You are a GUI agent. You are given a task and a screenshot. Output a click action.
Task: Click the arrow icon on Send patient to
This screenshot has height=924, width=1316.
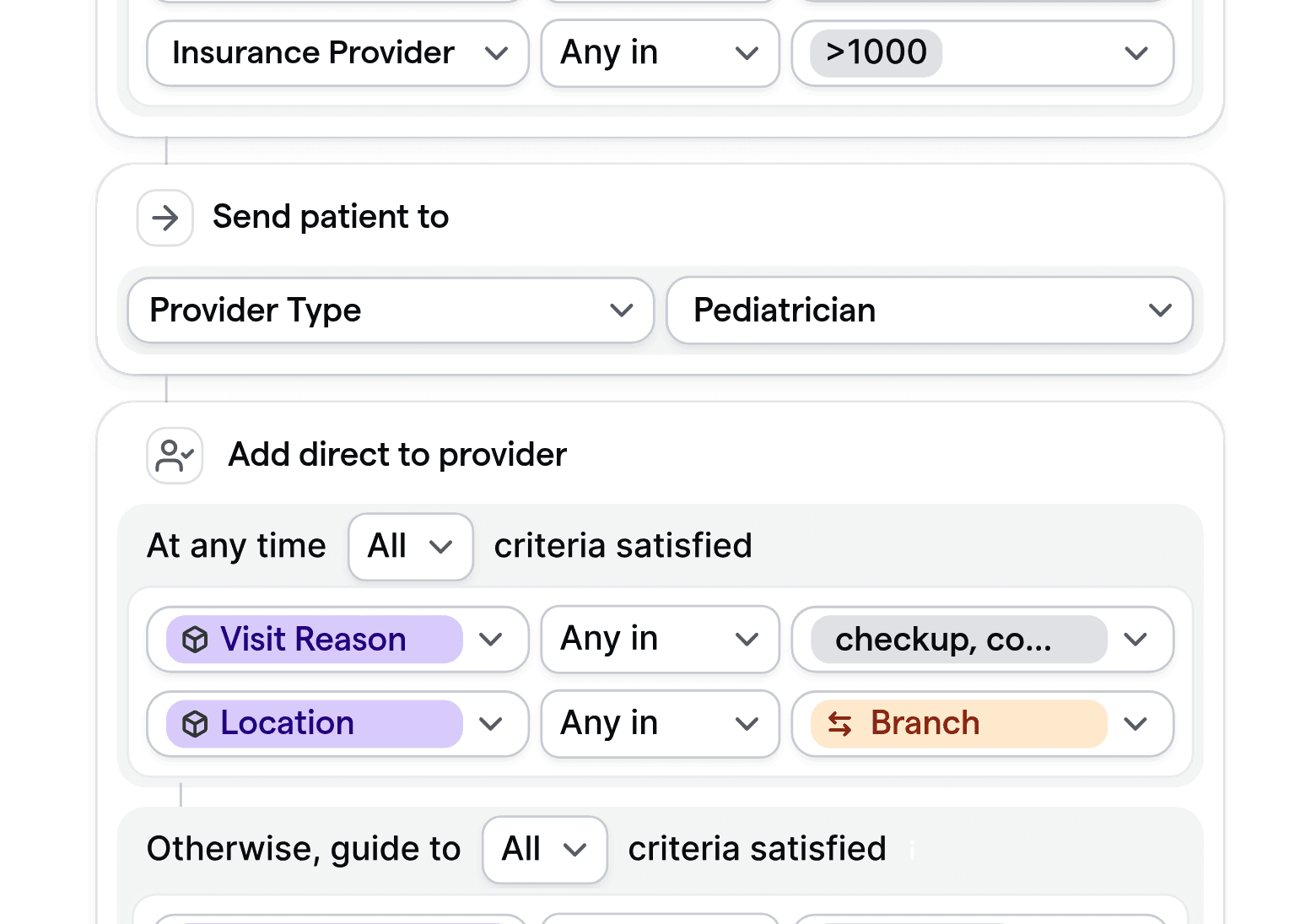(164, 218)
